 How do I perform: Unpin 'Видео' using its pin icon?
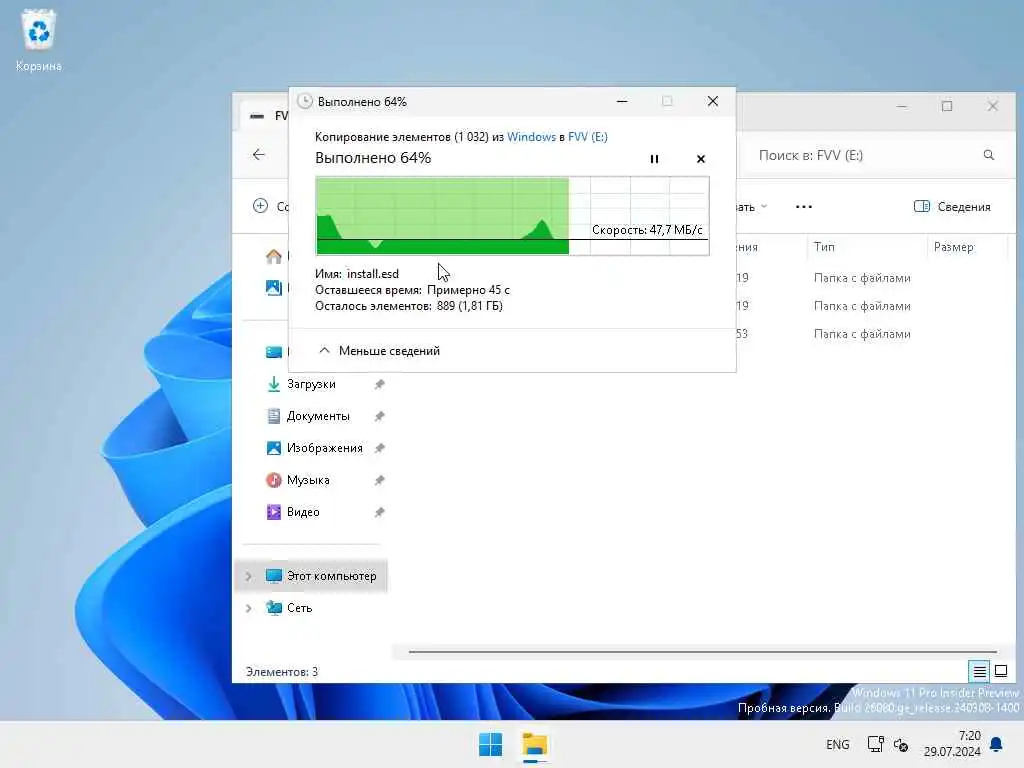click(379, 512)
